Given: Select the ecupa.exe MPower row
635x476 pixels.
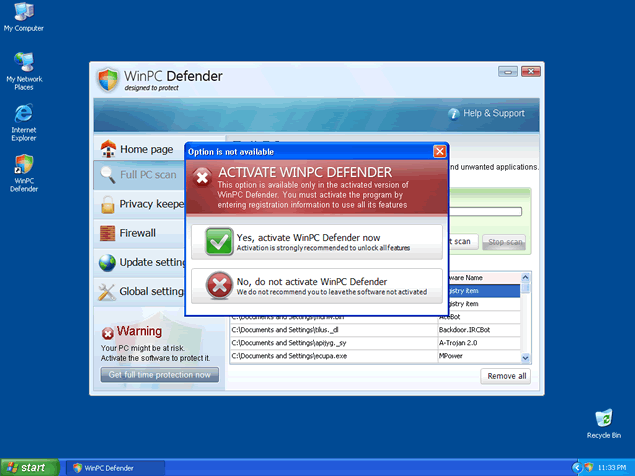Looking at the screenshot, I should click(380, 355).
